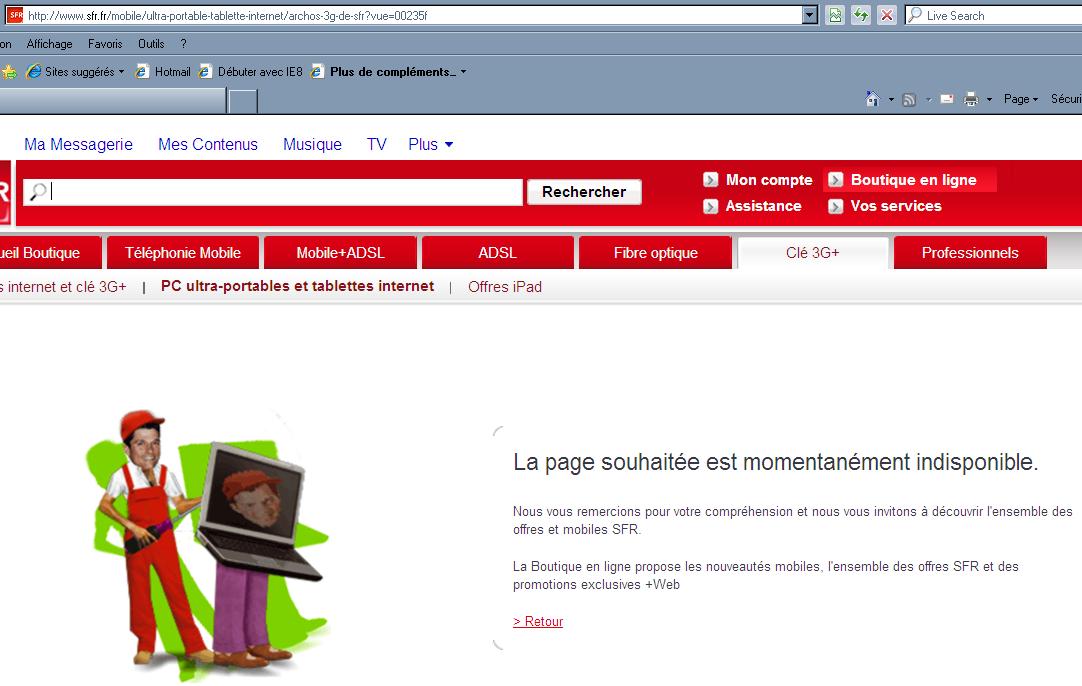Click the printer icon
Viewport: 1082px width, 686px height.
point(970,99)
